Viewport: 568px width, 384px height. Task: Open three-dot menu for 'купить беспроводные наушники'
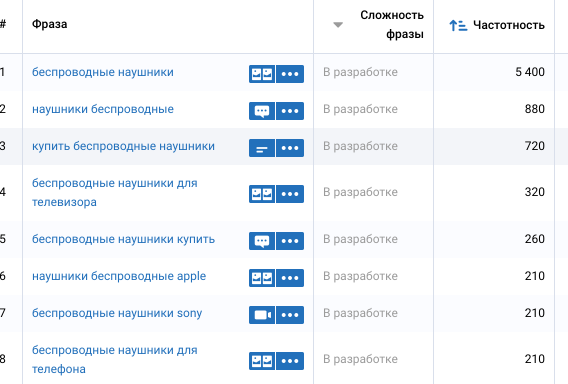point(290,148)
